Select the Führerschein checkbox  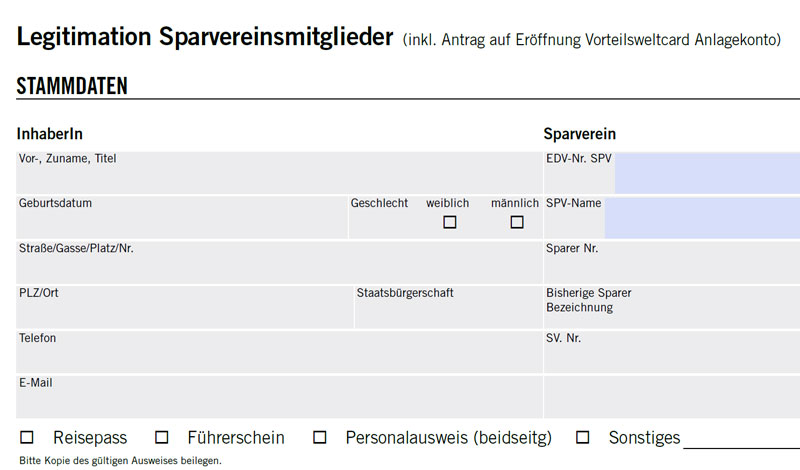pyautogui.click(x=162, y=438)
